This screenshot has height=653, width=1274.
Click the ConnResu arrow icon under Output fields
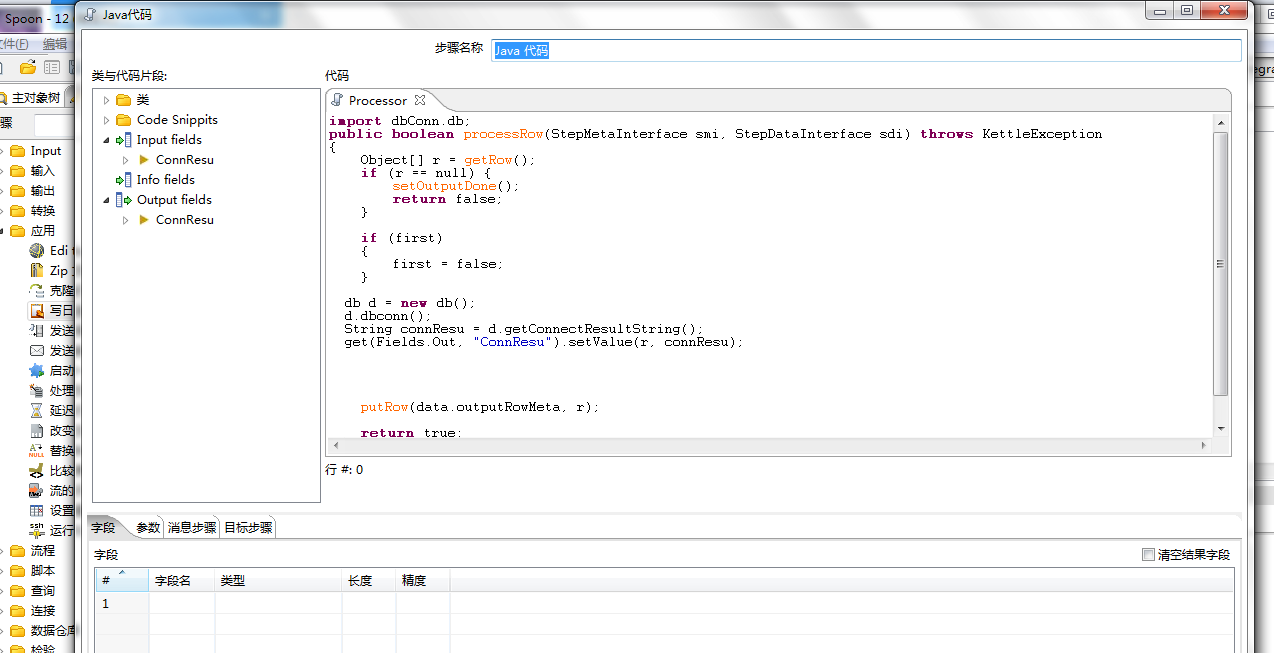144,220
